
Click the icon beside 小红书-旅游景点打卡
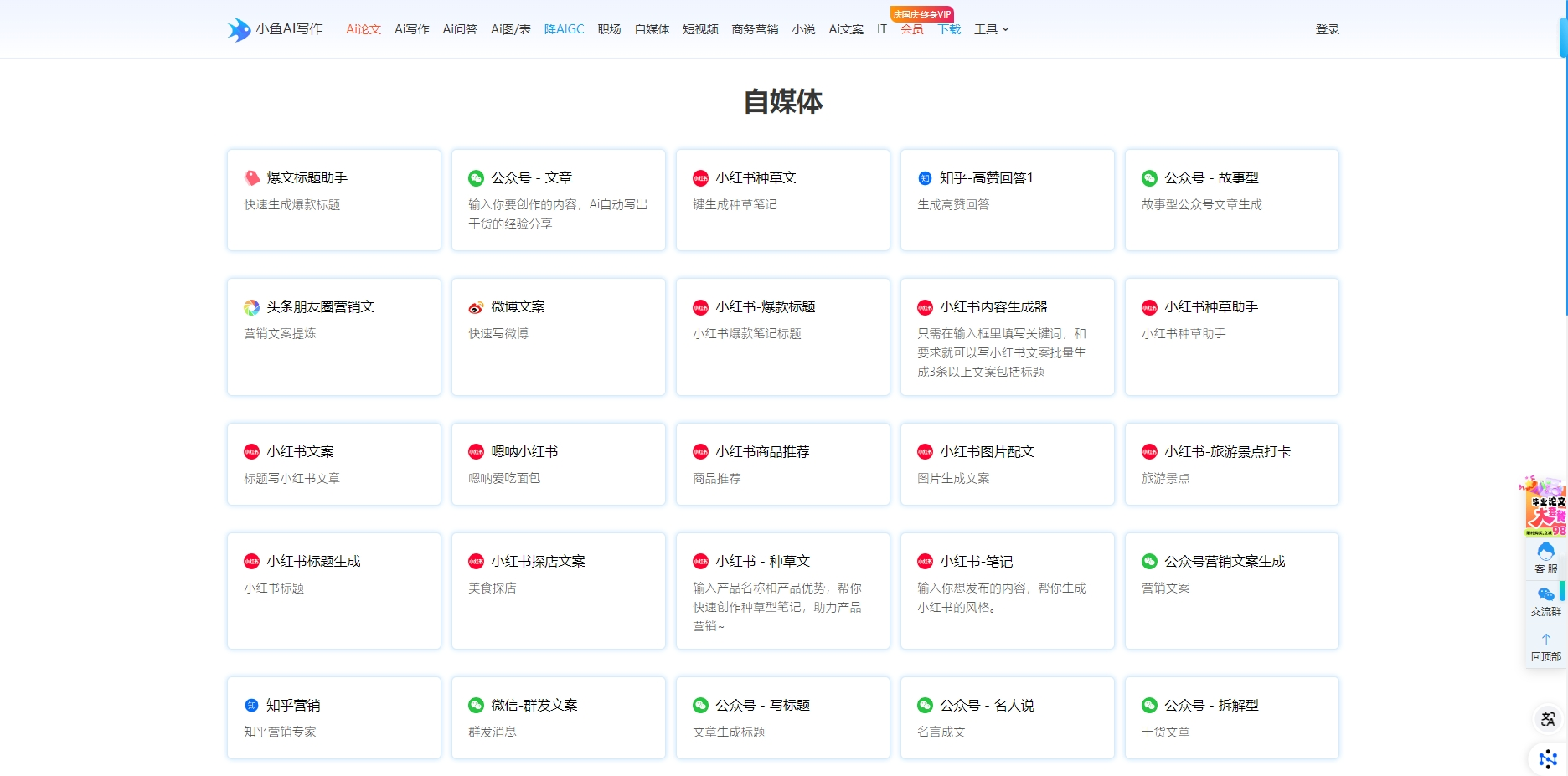click(1149, 452)
